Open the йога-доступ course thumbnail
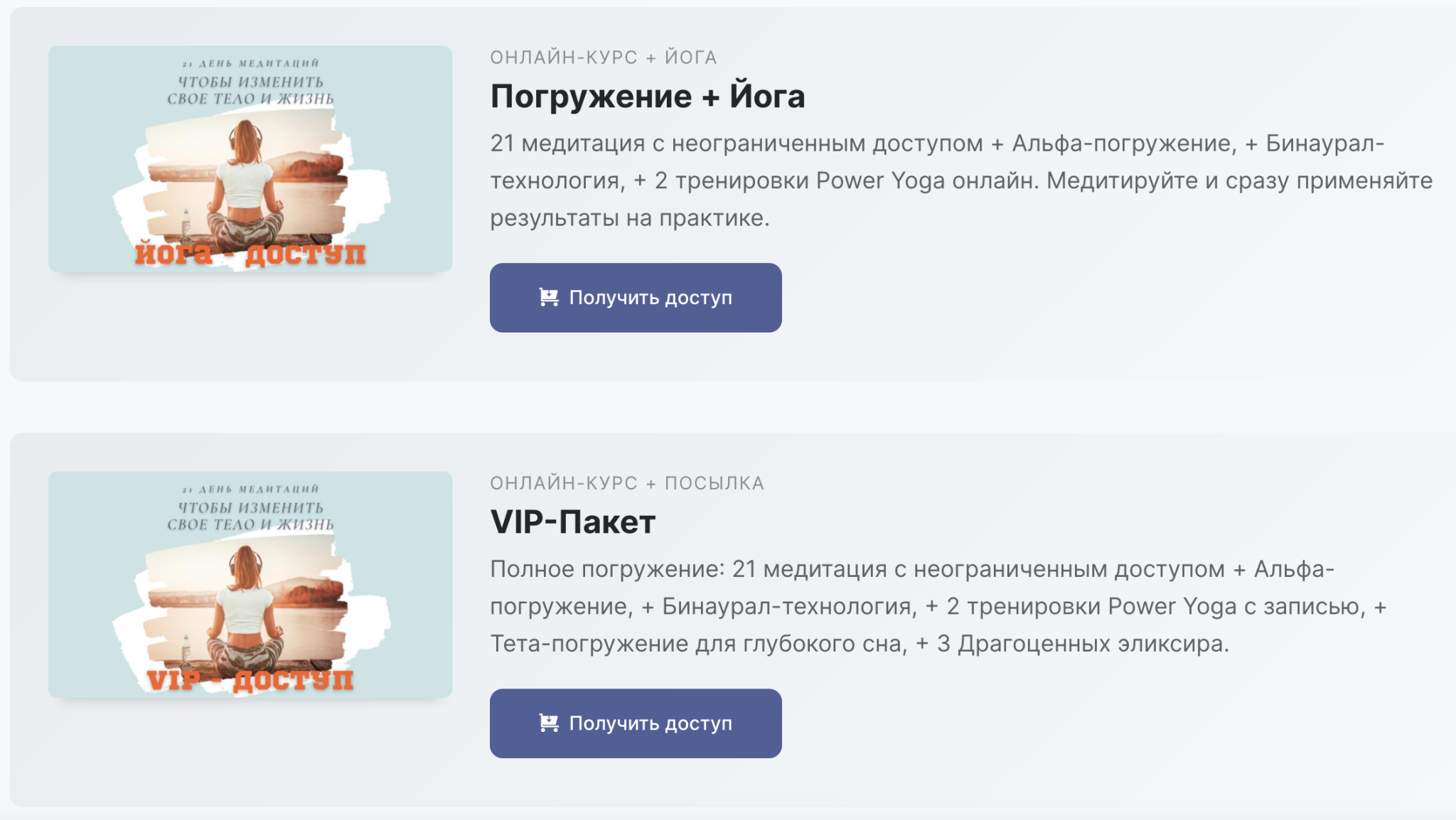This screenshot has width=1456, height=820. [250, 158]
